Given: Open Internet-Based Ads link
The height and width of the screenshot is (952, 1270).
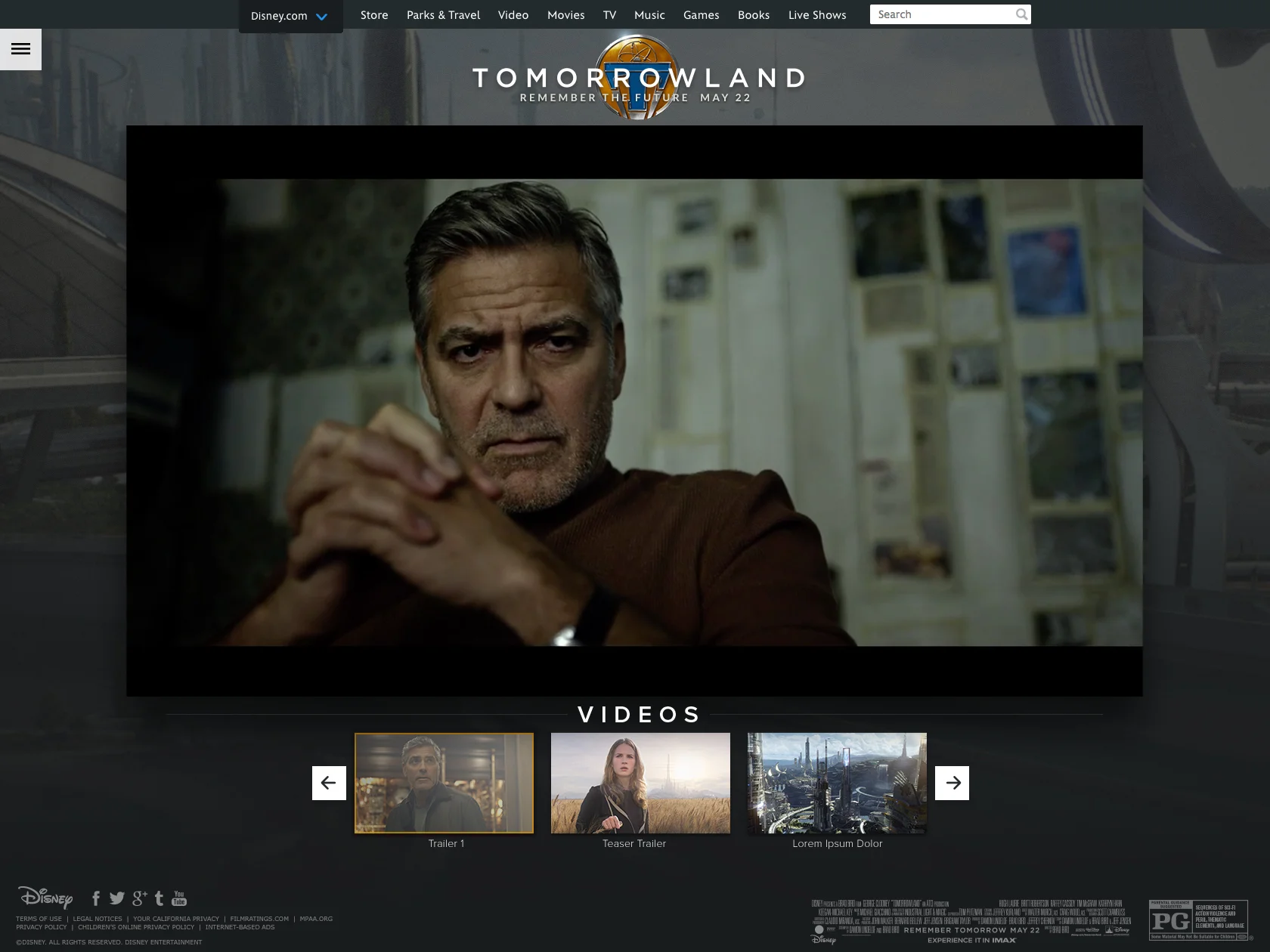Looking at the screenshot, I should pos(240,927).
